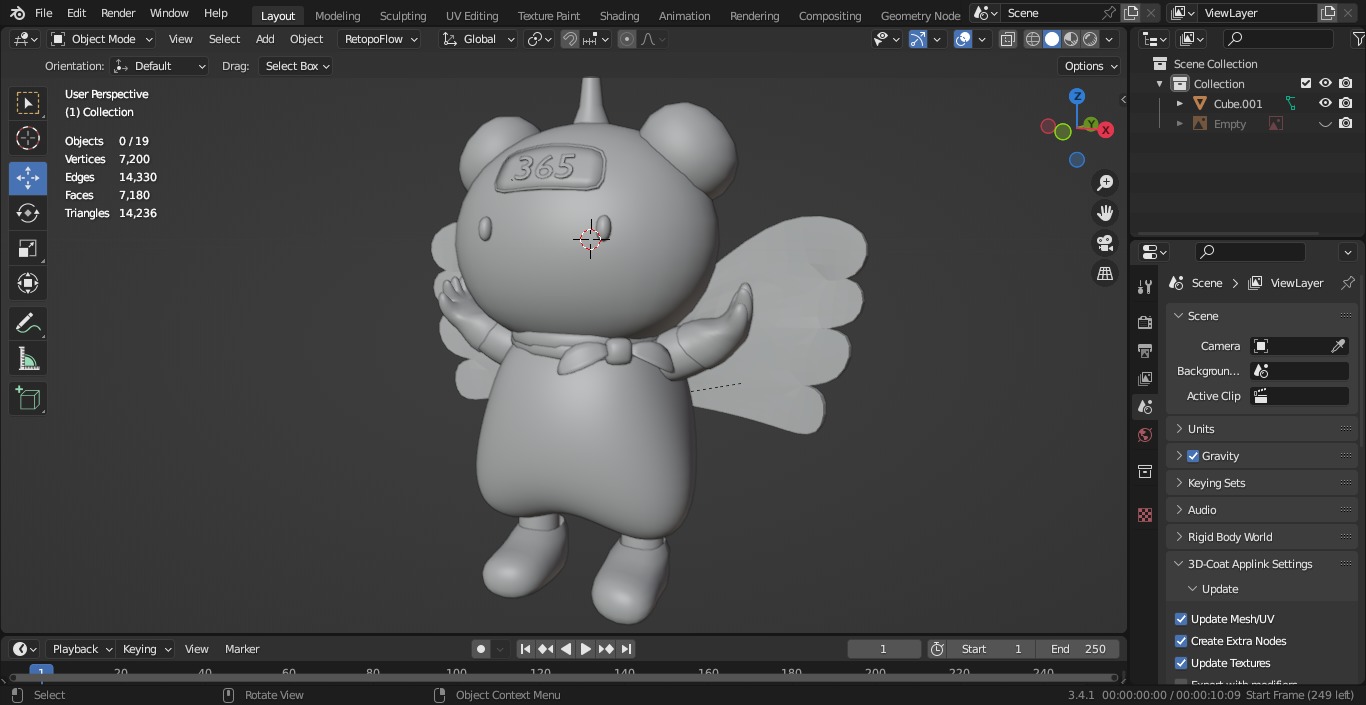The width and height of the screenshot is (1366, 705).
Task: Open the Options dropdown
Action: 1090,66
